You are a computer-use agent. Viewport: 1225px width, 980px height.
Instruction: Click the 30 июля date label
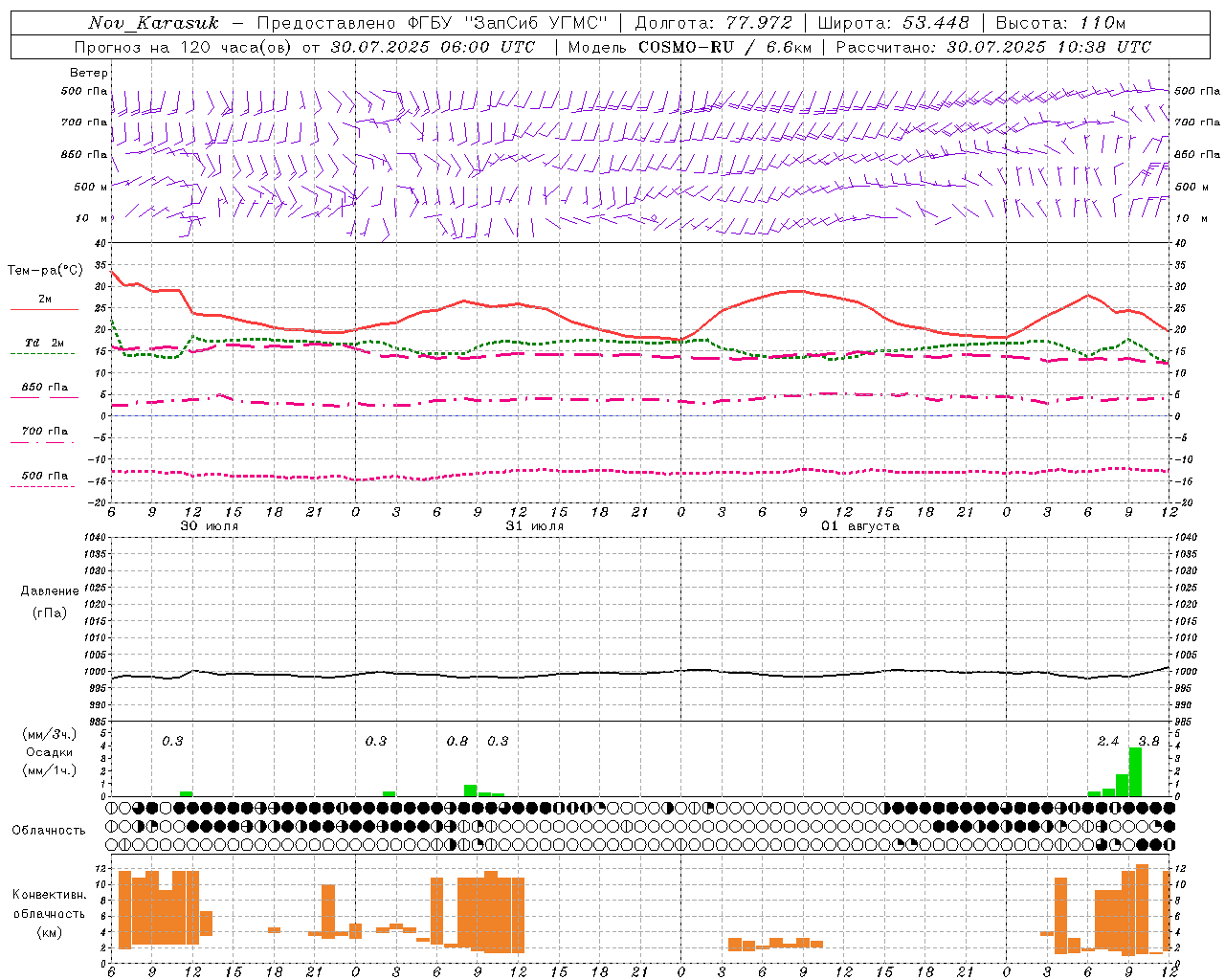210,526
